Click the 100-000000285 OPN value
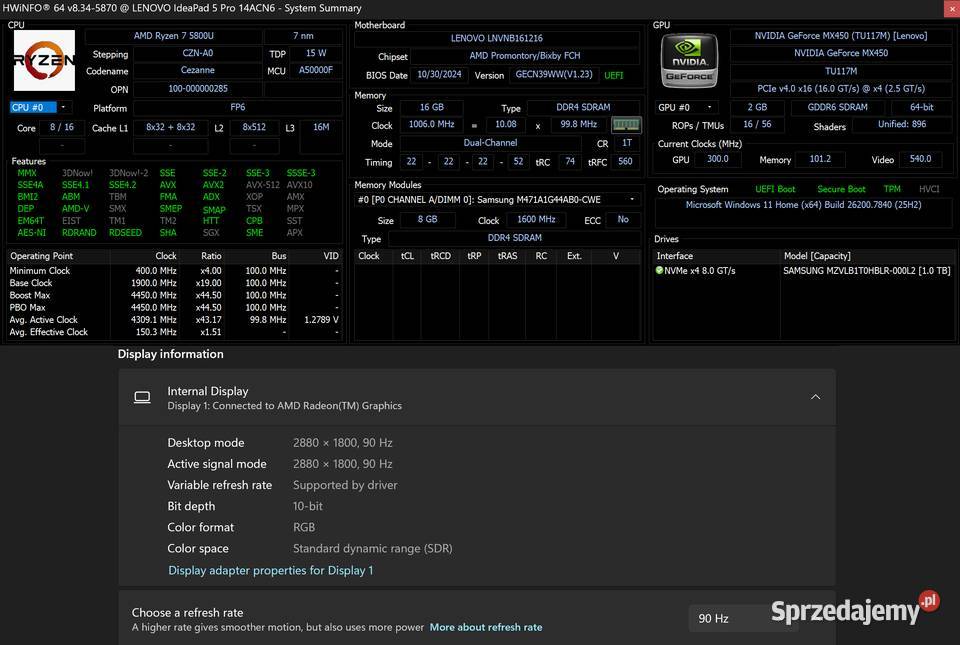 198,89
